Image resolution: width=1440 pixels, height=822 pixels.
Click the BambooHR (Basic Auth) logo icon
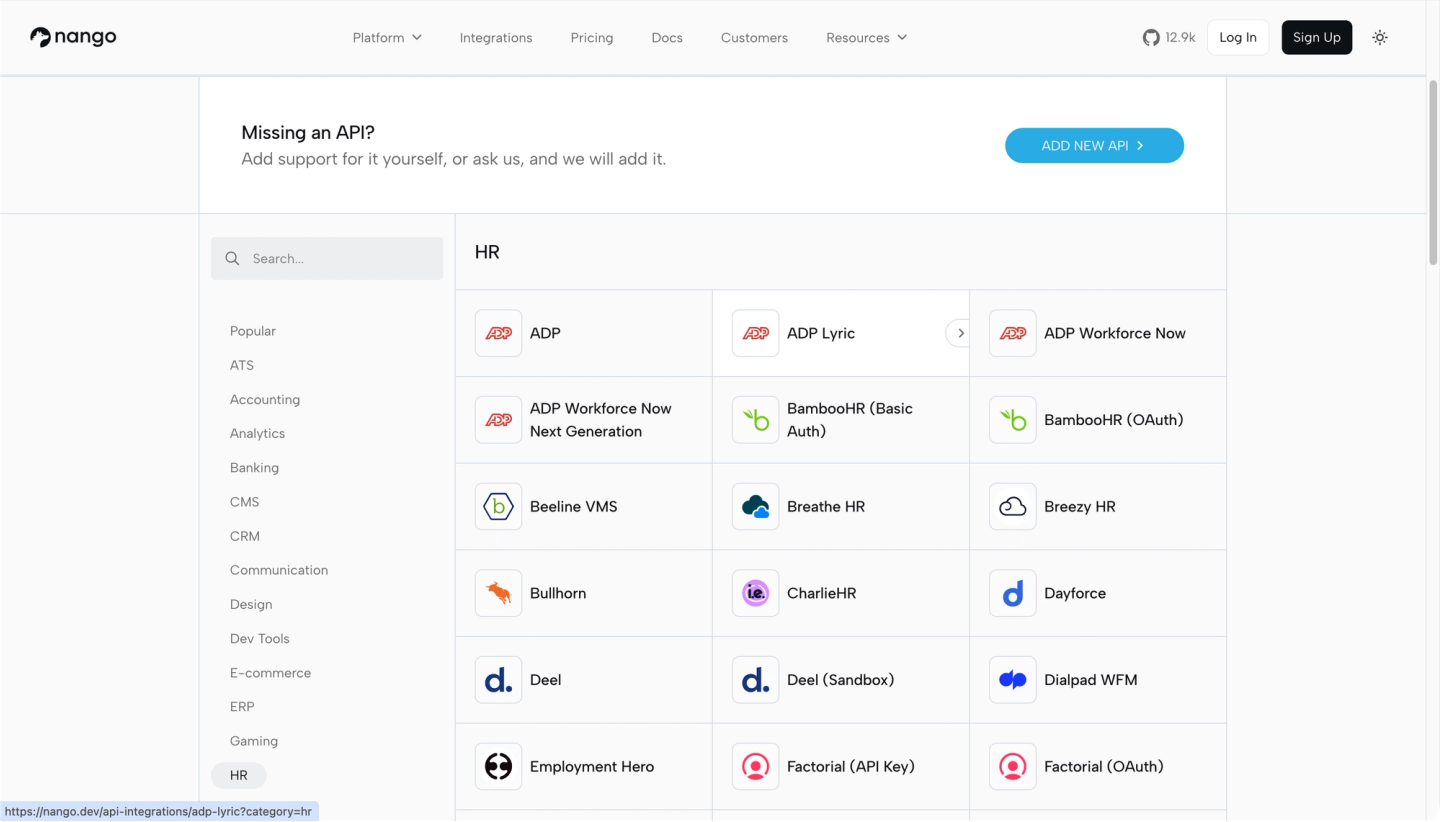coord(755,420)
